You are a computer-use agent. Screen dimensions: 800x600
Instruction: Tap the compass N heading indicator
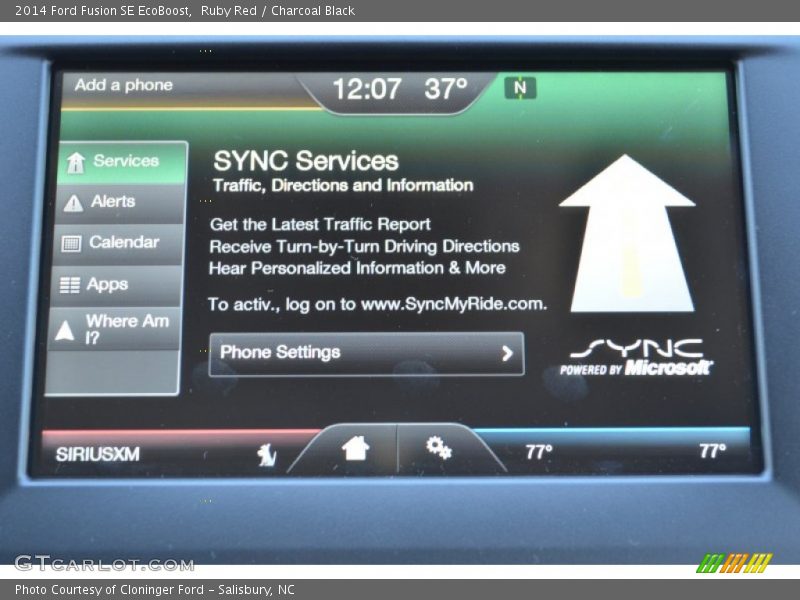tap(520, 88)
